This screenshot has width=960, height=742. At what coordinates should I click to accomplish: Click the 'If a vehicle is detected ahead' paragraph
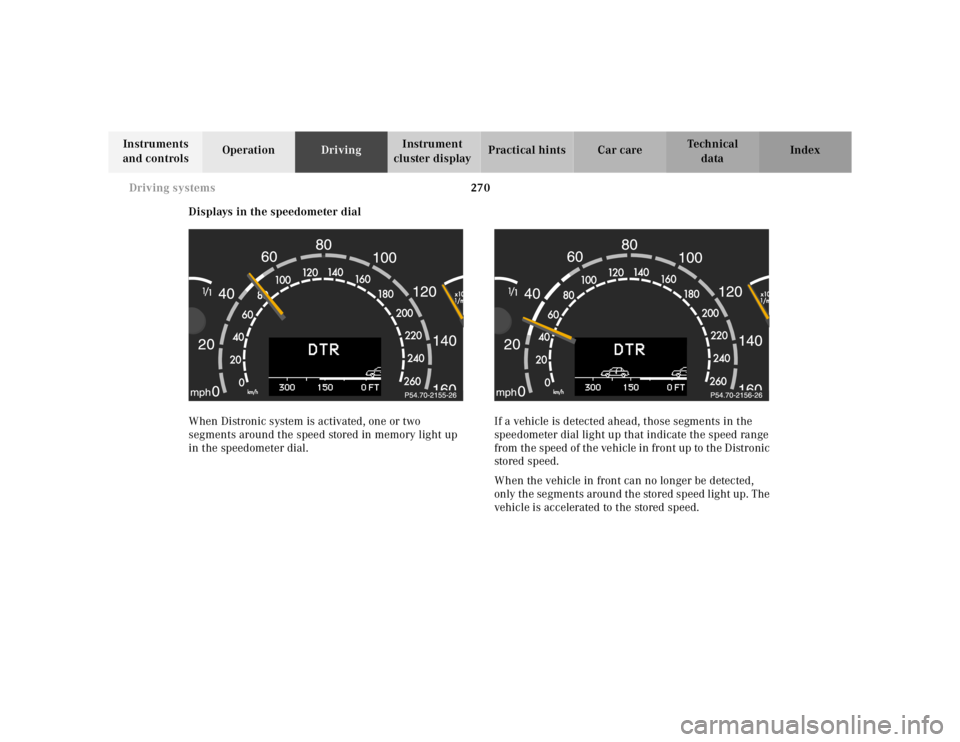631,441
